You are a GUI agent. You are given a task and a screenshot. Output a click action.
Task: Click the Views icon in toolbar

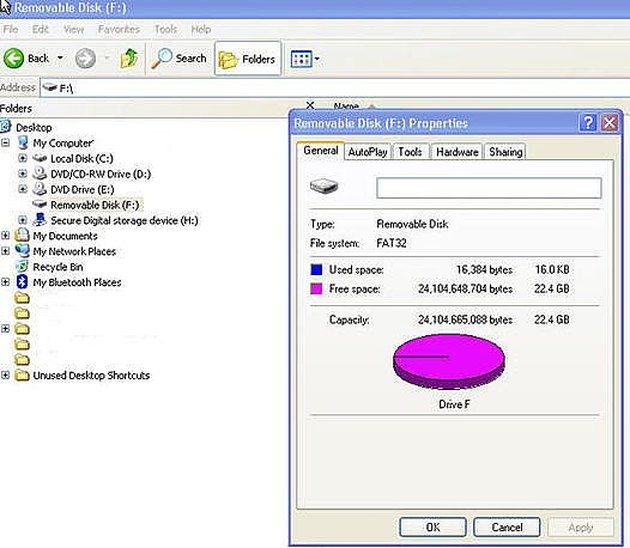(301, 59)
